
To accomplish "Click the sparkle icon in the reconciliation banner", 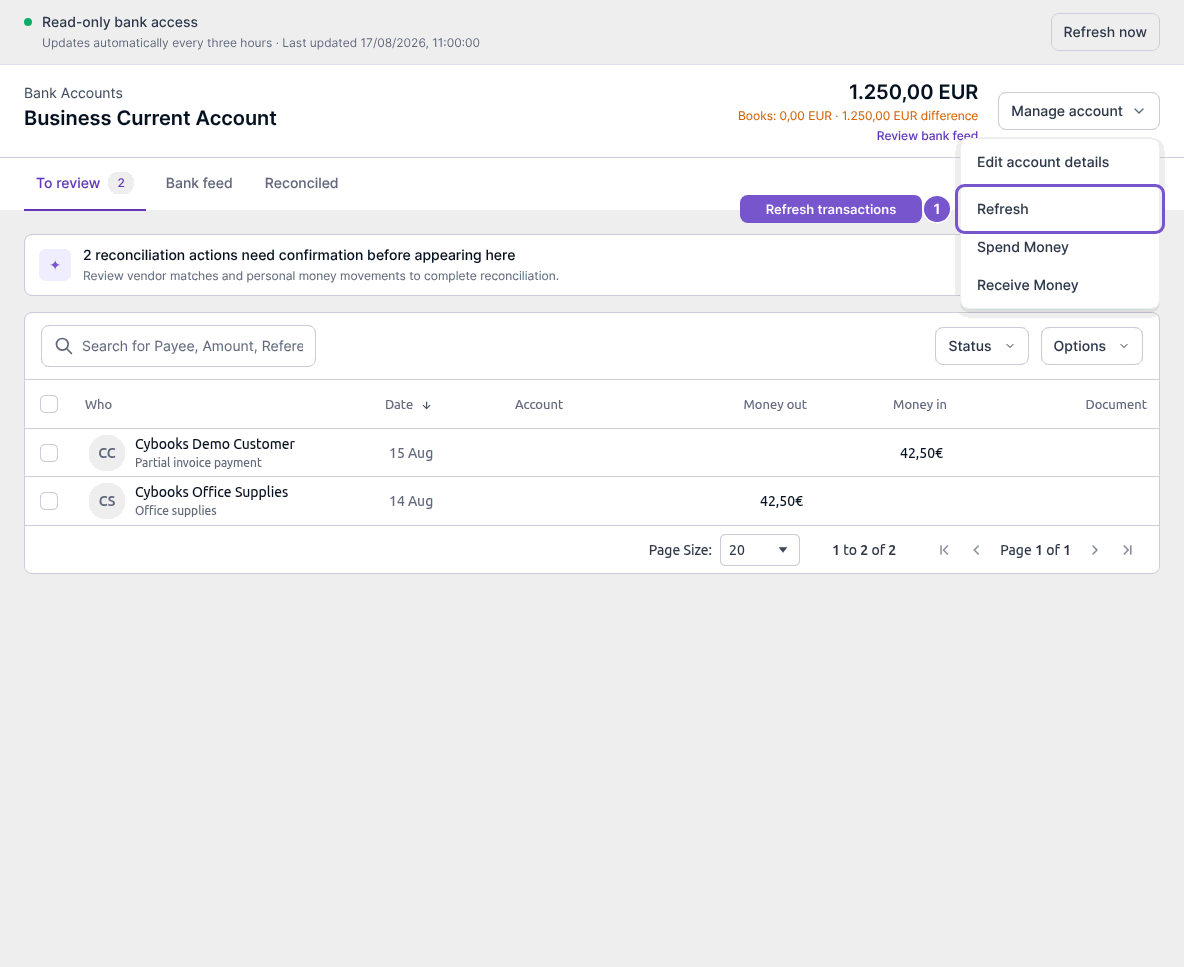I will point(55,265).
